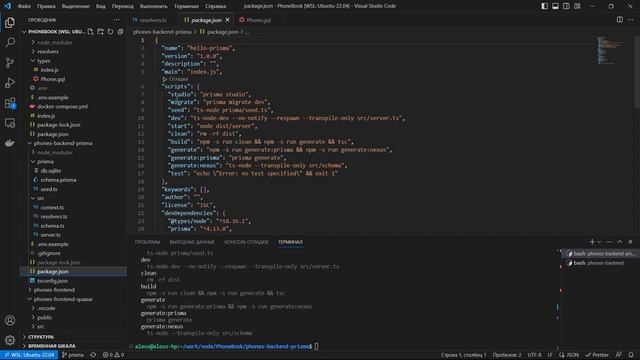Open errors and warnings count in status bar

pyautogui.click(x=113, y=355)
